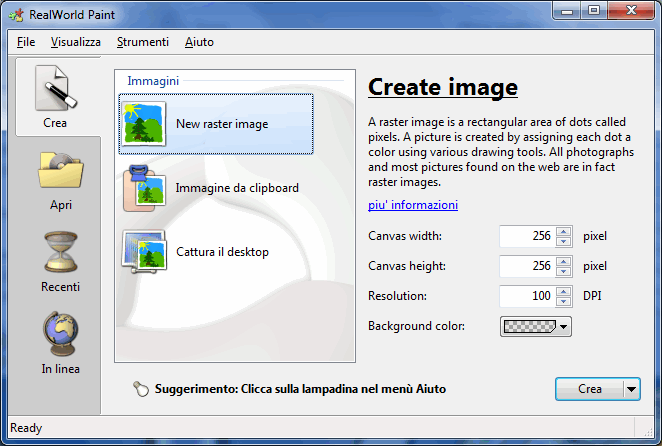
Task: Increase Canvas height with up arrow
Action: click(x=564, y=261)
